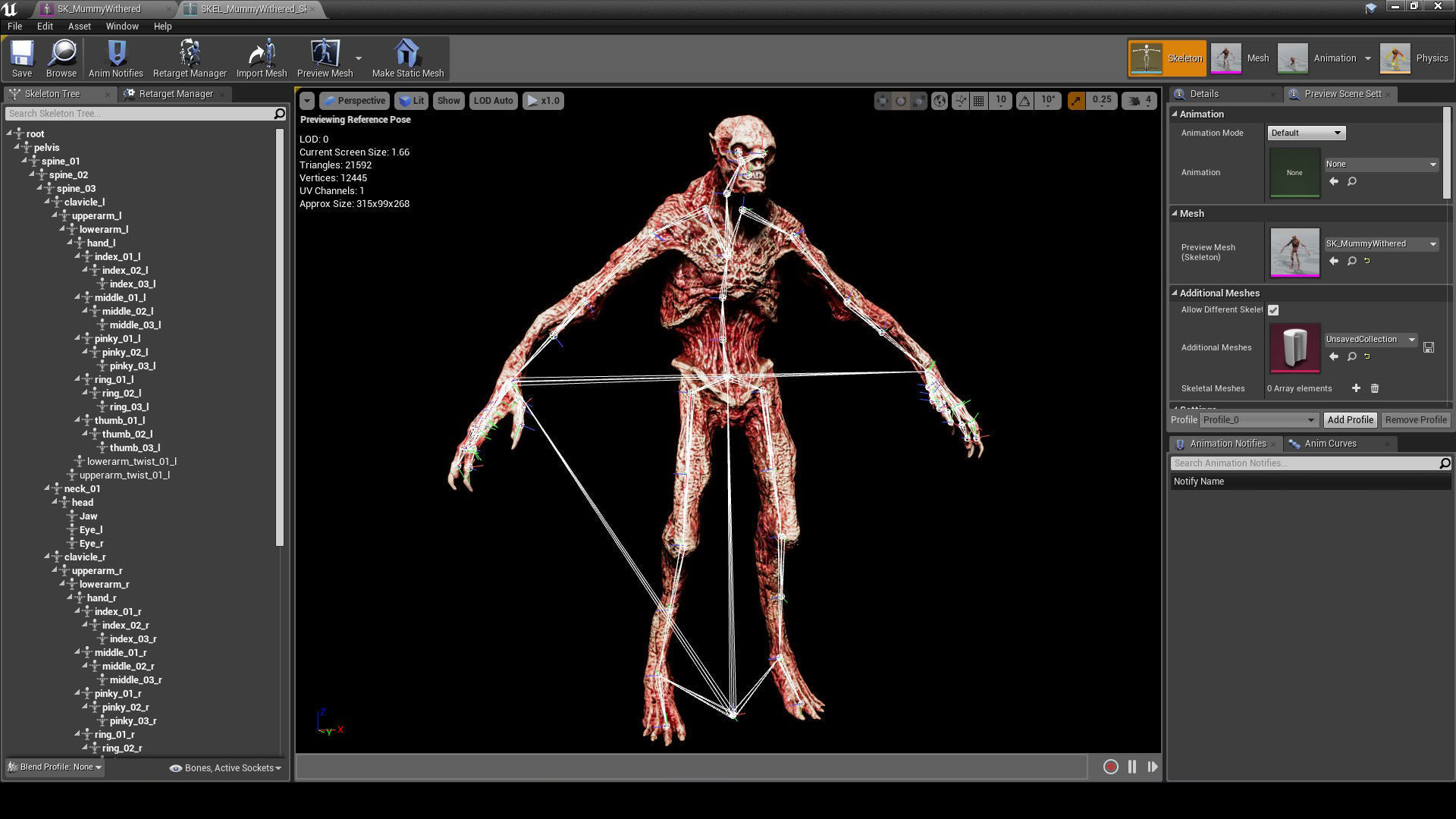The height and width of the screenshot is (819, 1456).
Task: Open the Asset menu
Action: point(79,26)
